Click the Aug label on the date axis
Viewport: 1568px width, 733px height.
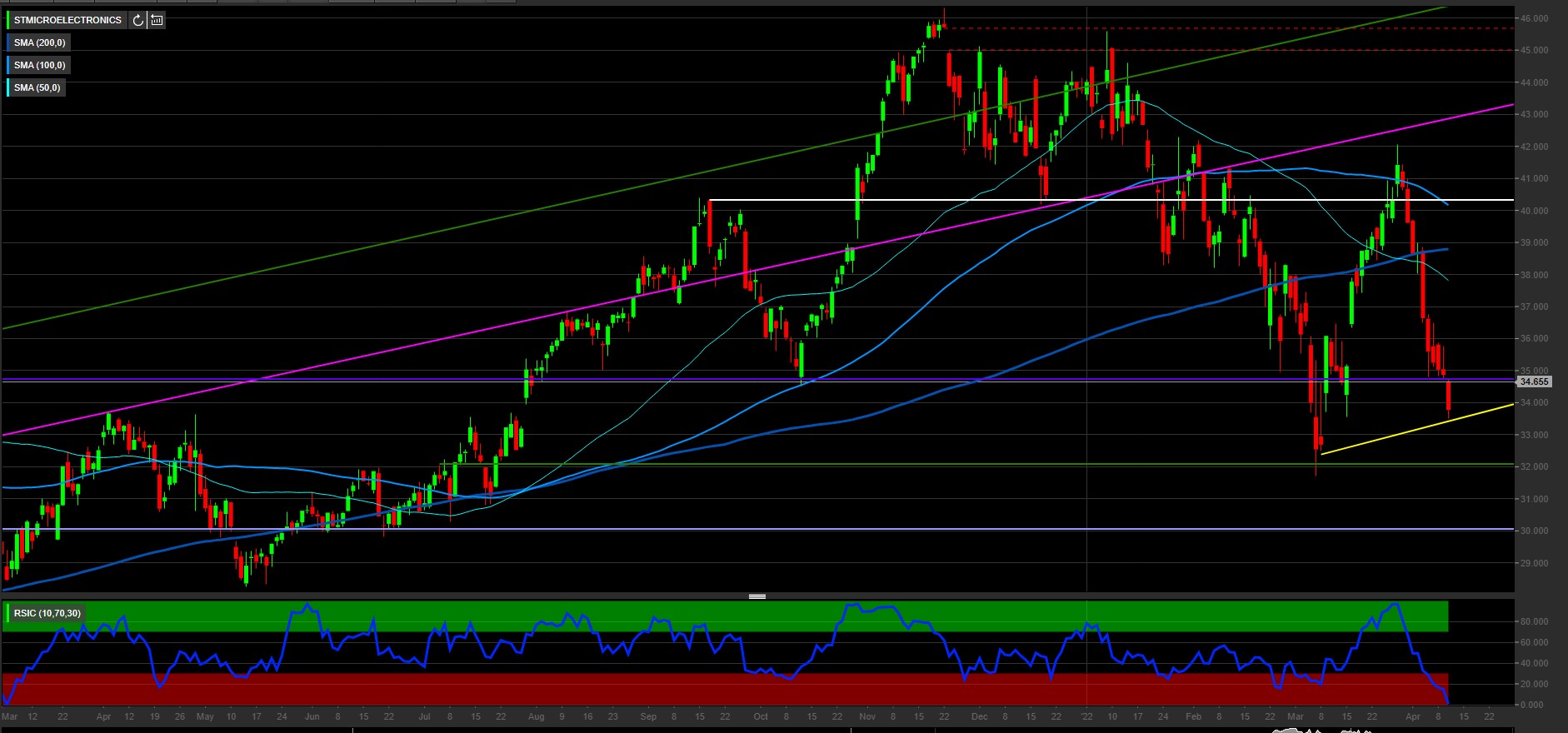point(536,716)
